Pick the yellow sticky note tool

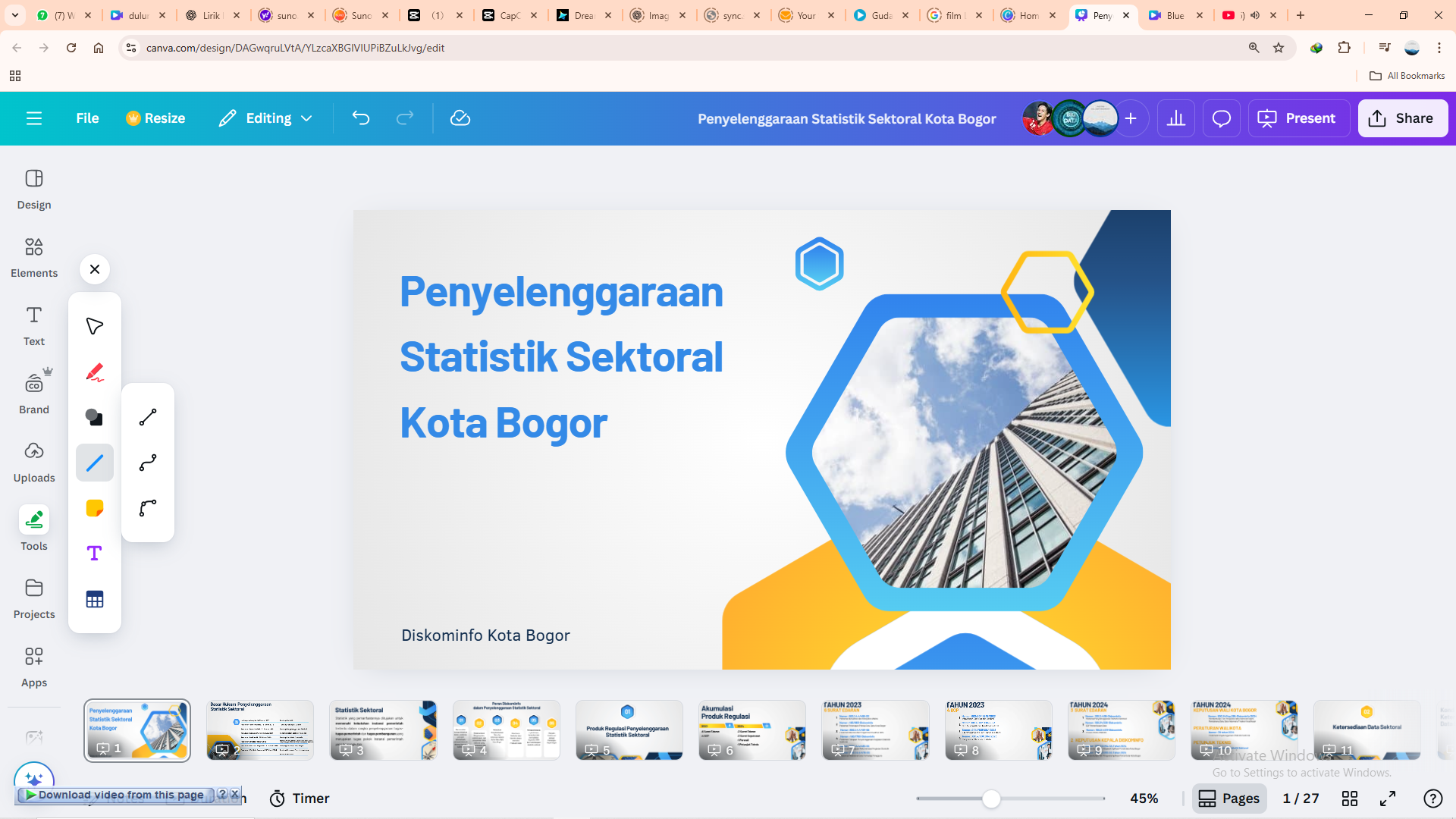(x=94, y=508)
